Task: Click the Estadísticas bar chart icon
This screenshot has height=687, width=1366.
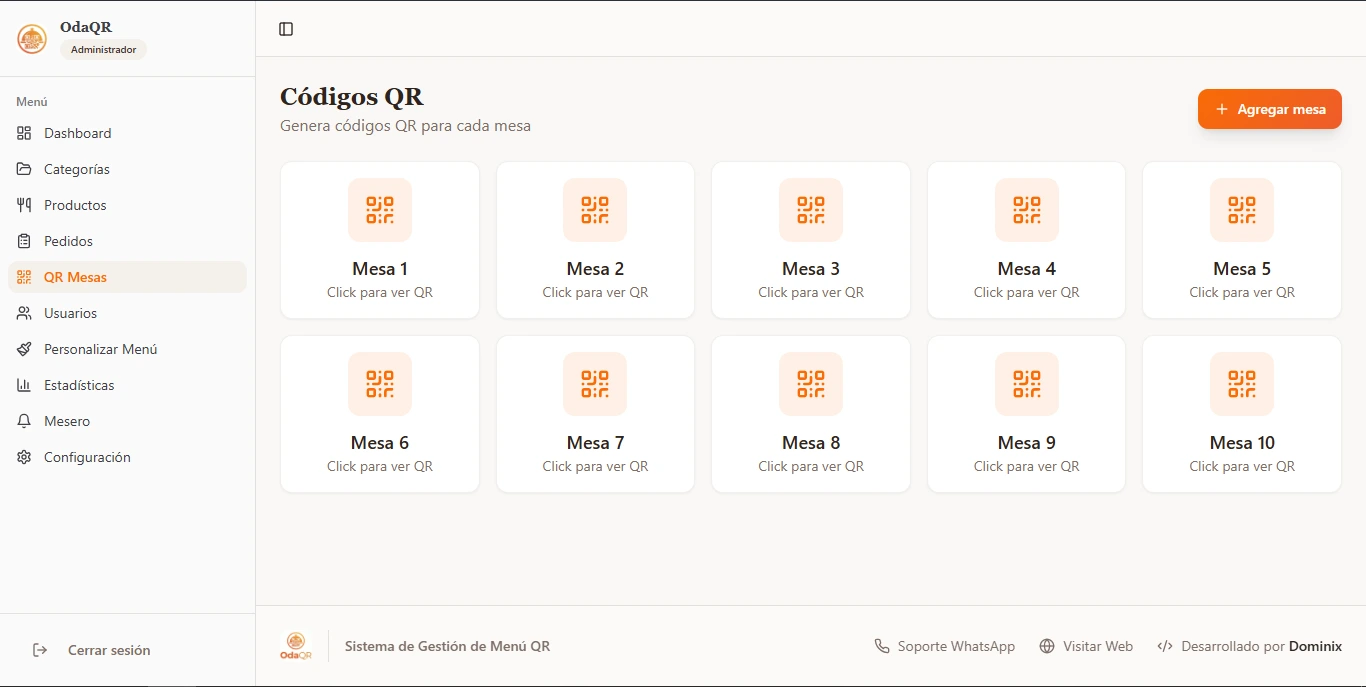Action: point(24,385)
